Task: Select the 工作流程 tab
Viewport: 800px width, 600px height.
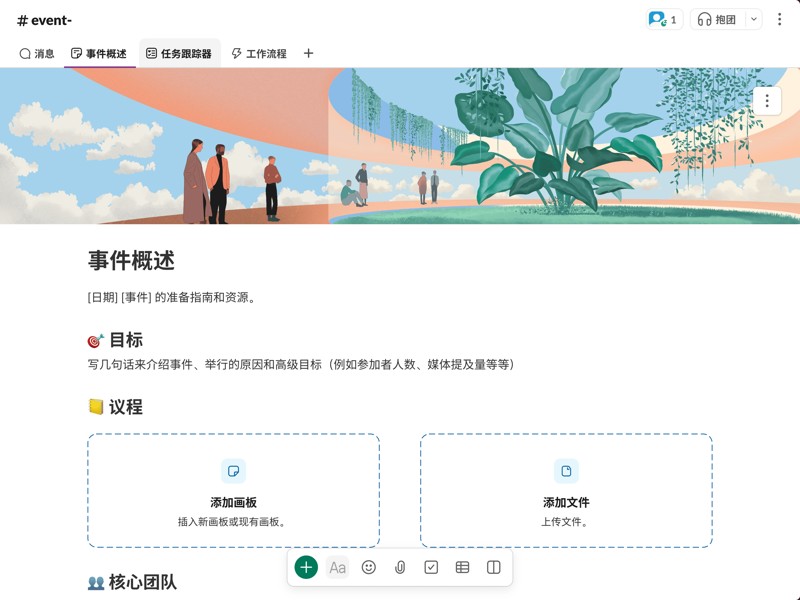Action: pyautogui.click(x=261, y=53)
